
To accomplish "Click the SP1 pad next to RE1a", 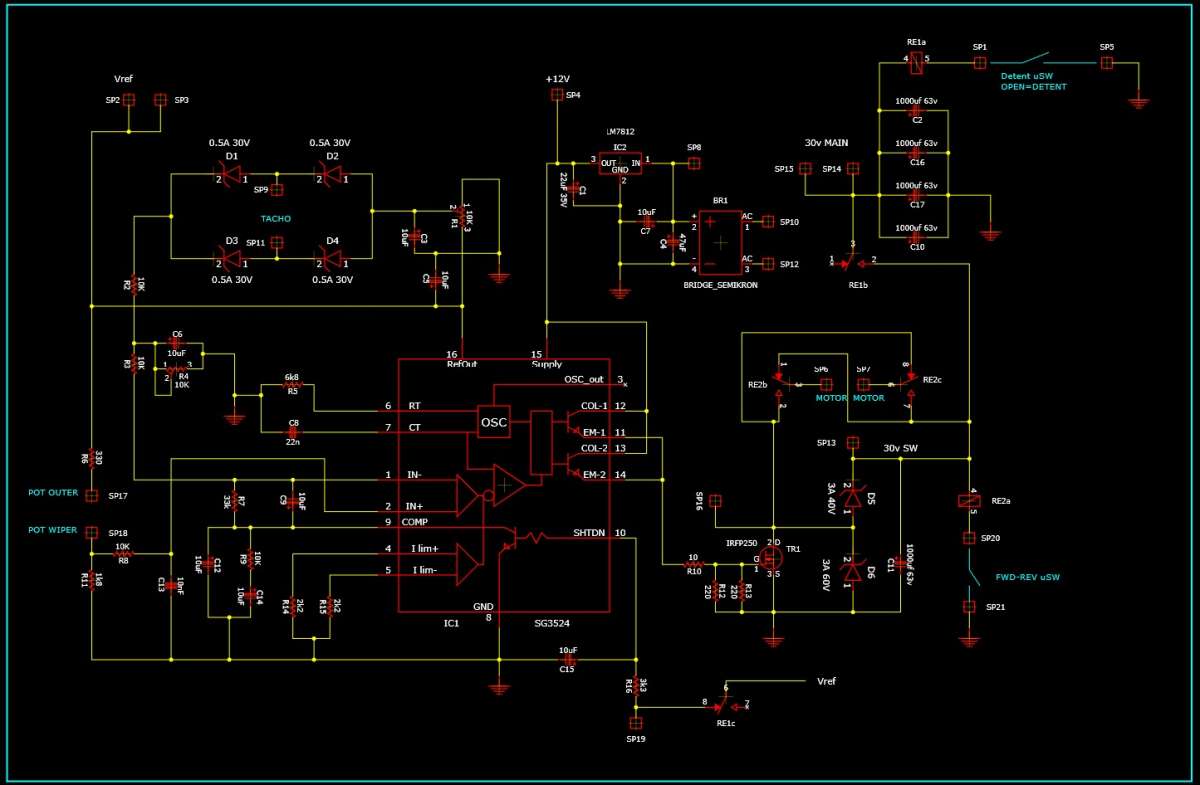I will 980,63.
